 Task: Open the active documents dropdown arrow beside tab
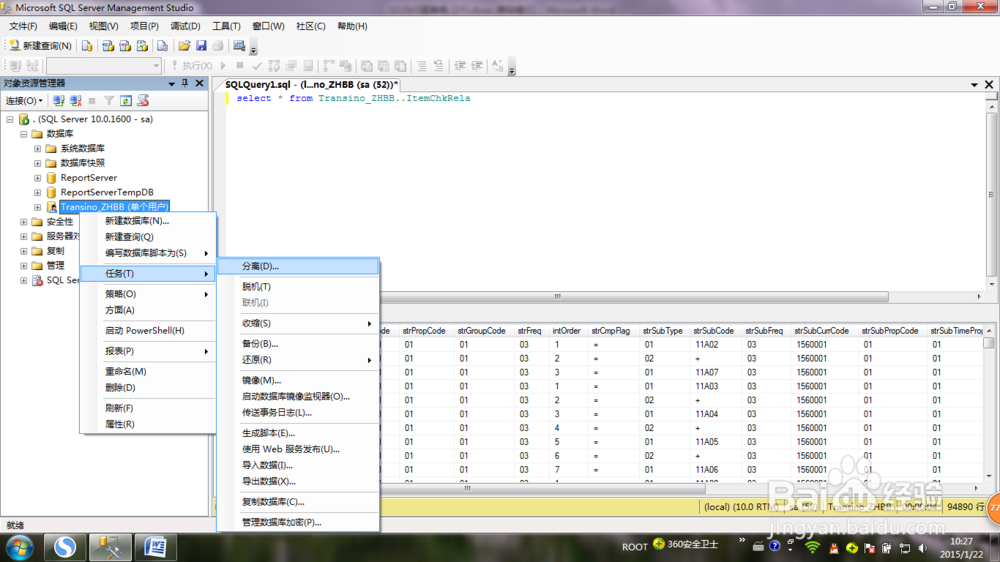[974, 85]
